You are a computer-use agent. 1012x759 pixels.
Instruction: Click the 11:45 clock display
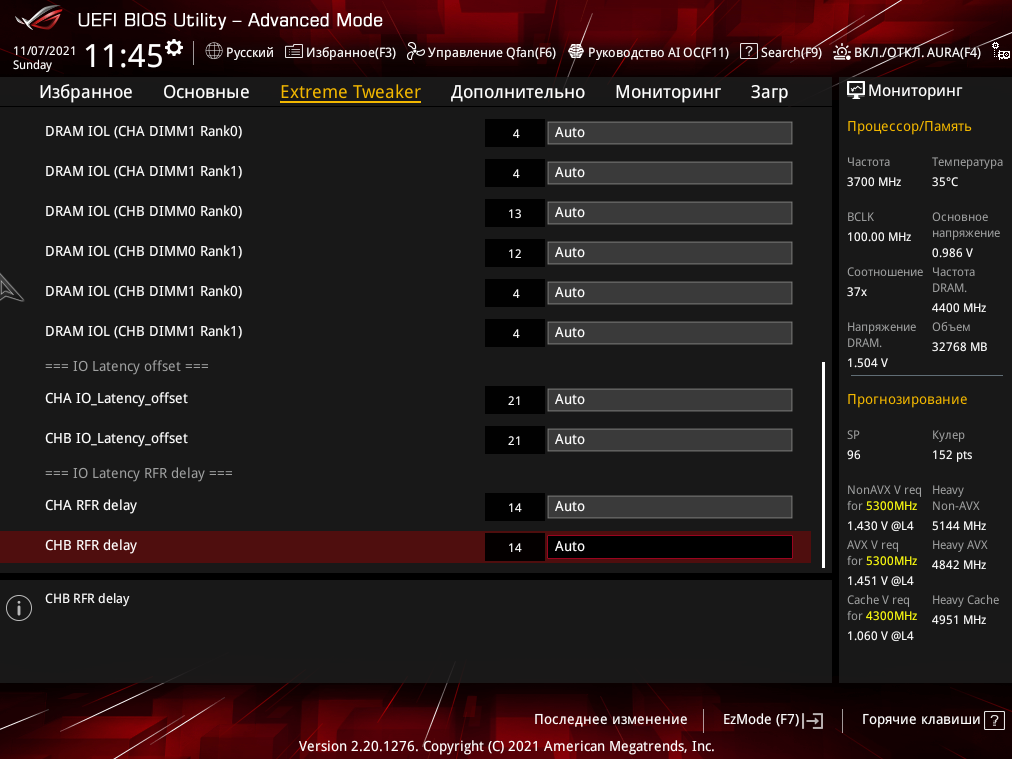pyautogui.click(x=123, y=56)
